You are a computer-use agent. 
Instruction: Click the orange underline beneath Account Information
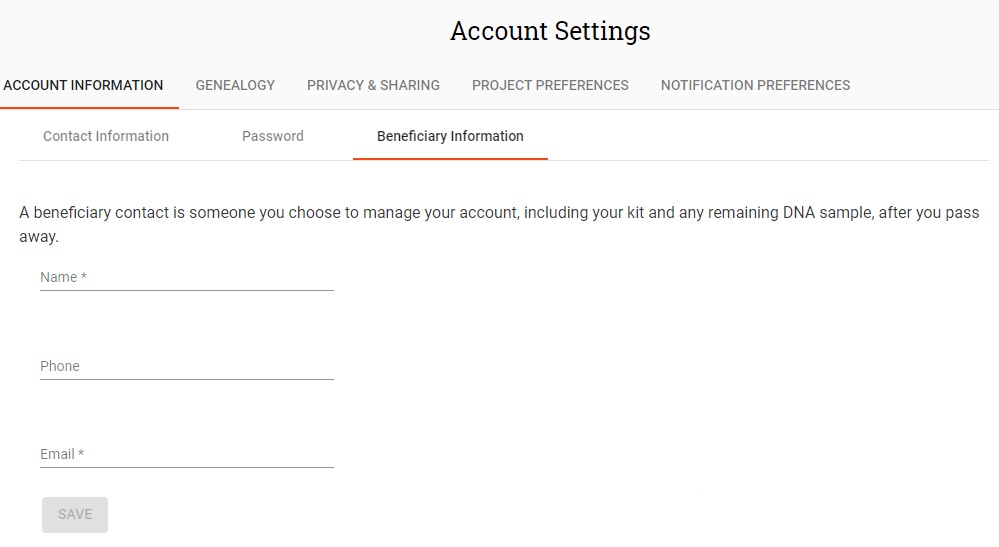coord(89,108)
